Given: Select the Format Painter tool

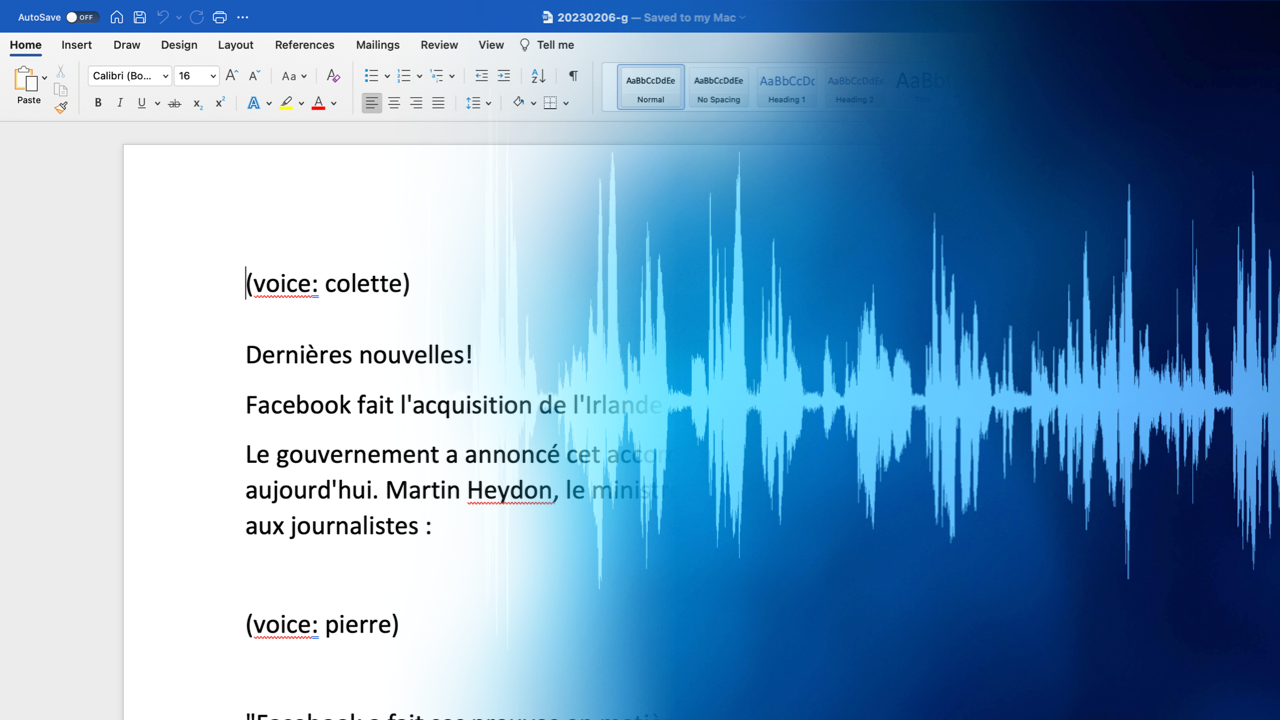Looking at the screenshot, I should [60, 107].
